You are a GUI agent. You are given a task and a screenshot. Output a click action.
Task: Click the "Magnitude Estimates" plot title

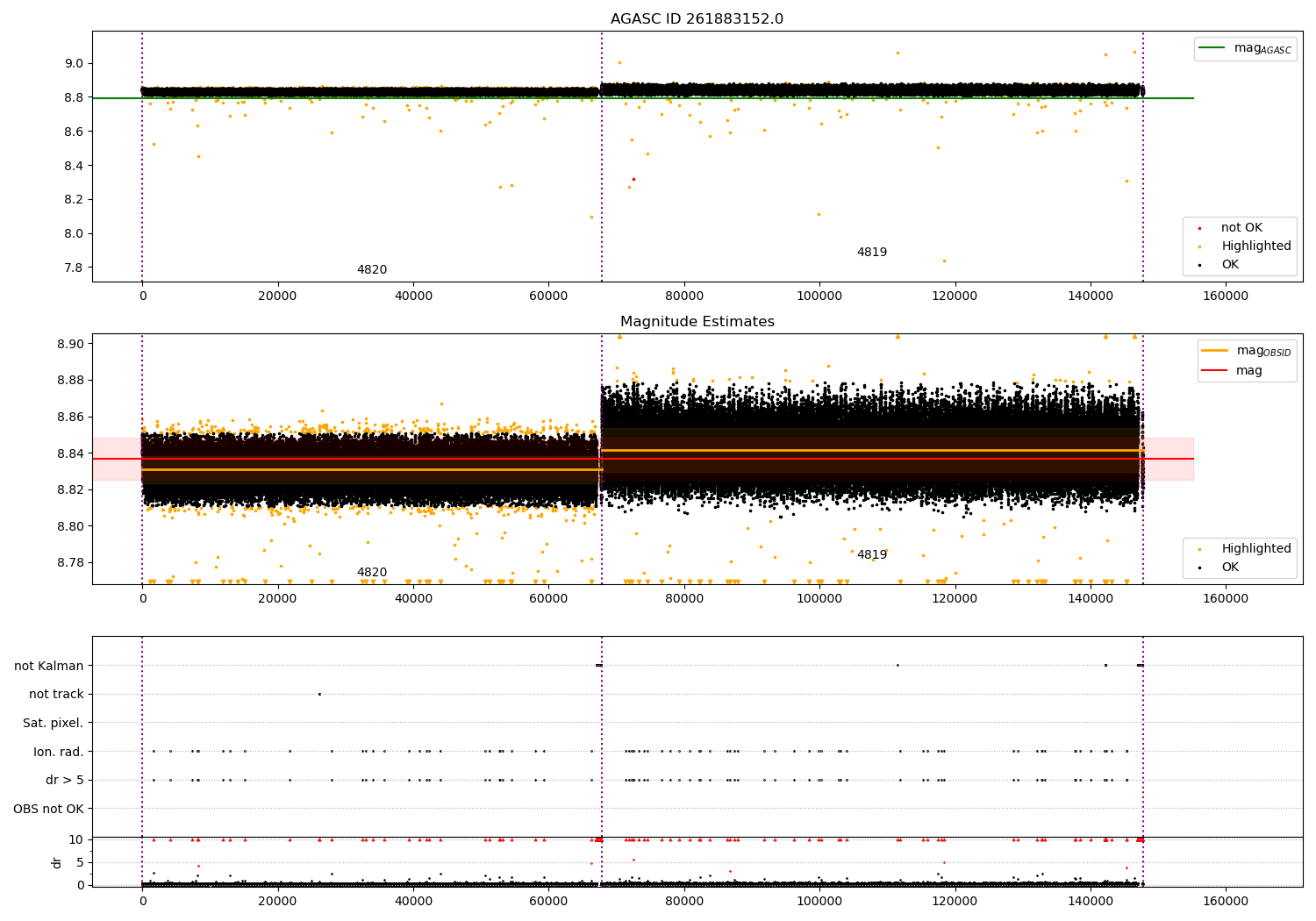697,322
